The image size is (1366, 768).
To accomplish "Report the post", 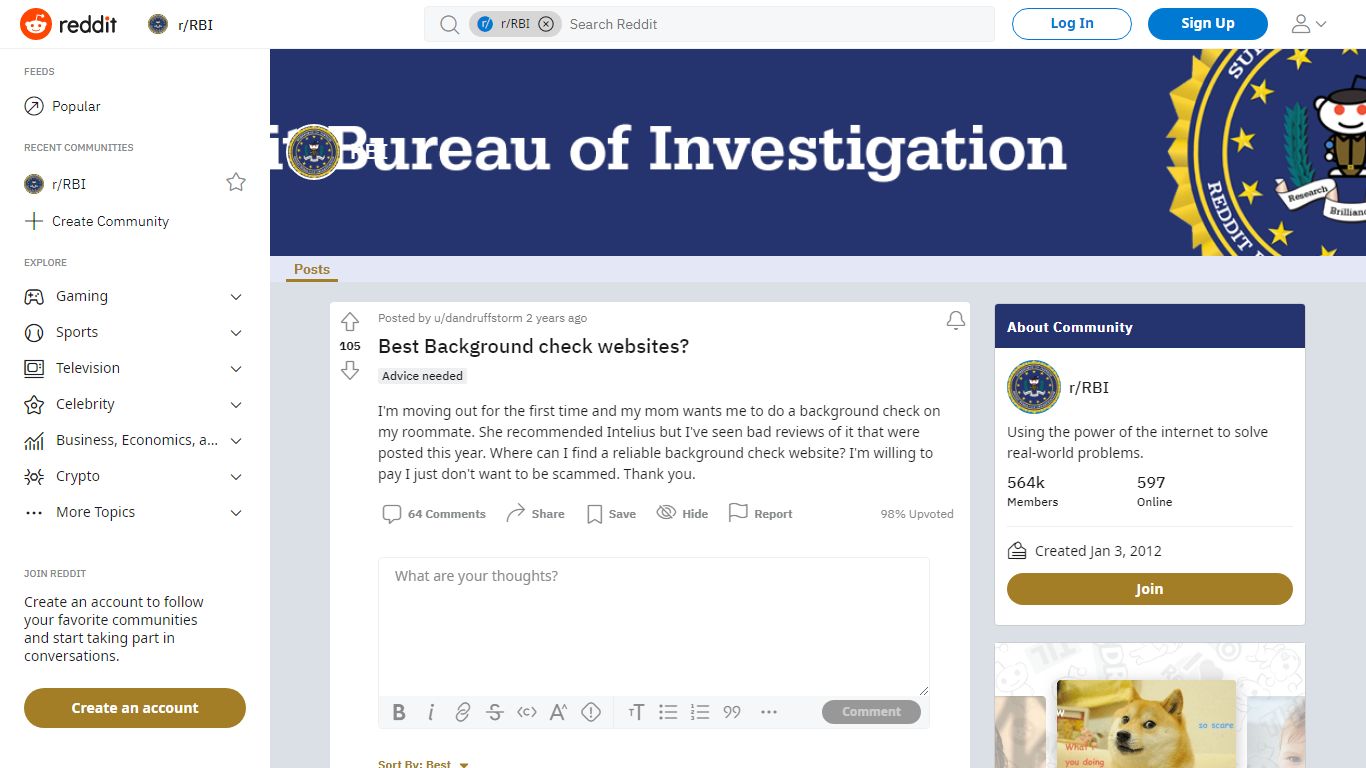I will (x=760, y=514).
